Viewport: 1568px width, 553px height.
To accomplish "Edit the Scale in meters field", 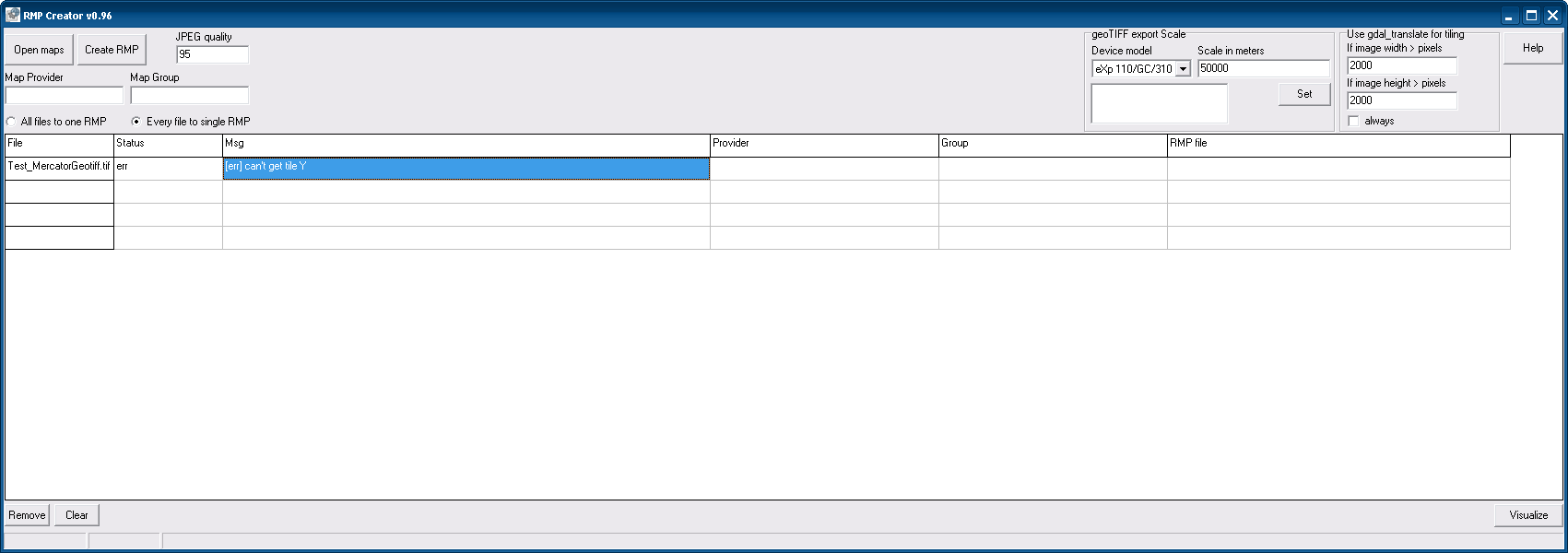I will click(1263, 68).
